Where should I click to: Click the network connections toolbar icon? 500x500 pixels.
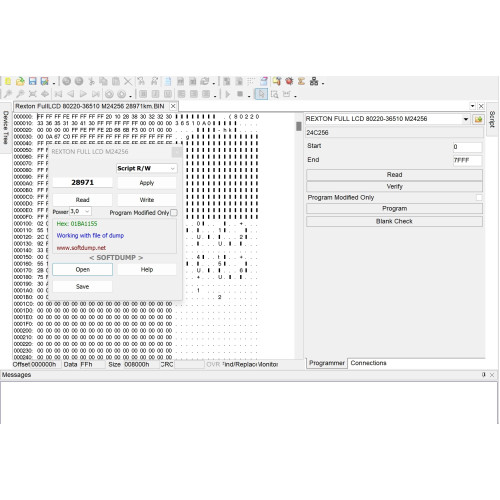pos(314,81)
